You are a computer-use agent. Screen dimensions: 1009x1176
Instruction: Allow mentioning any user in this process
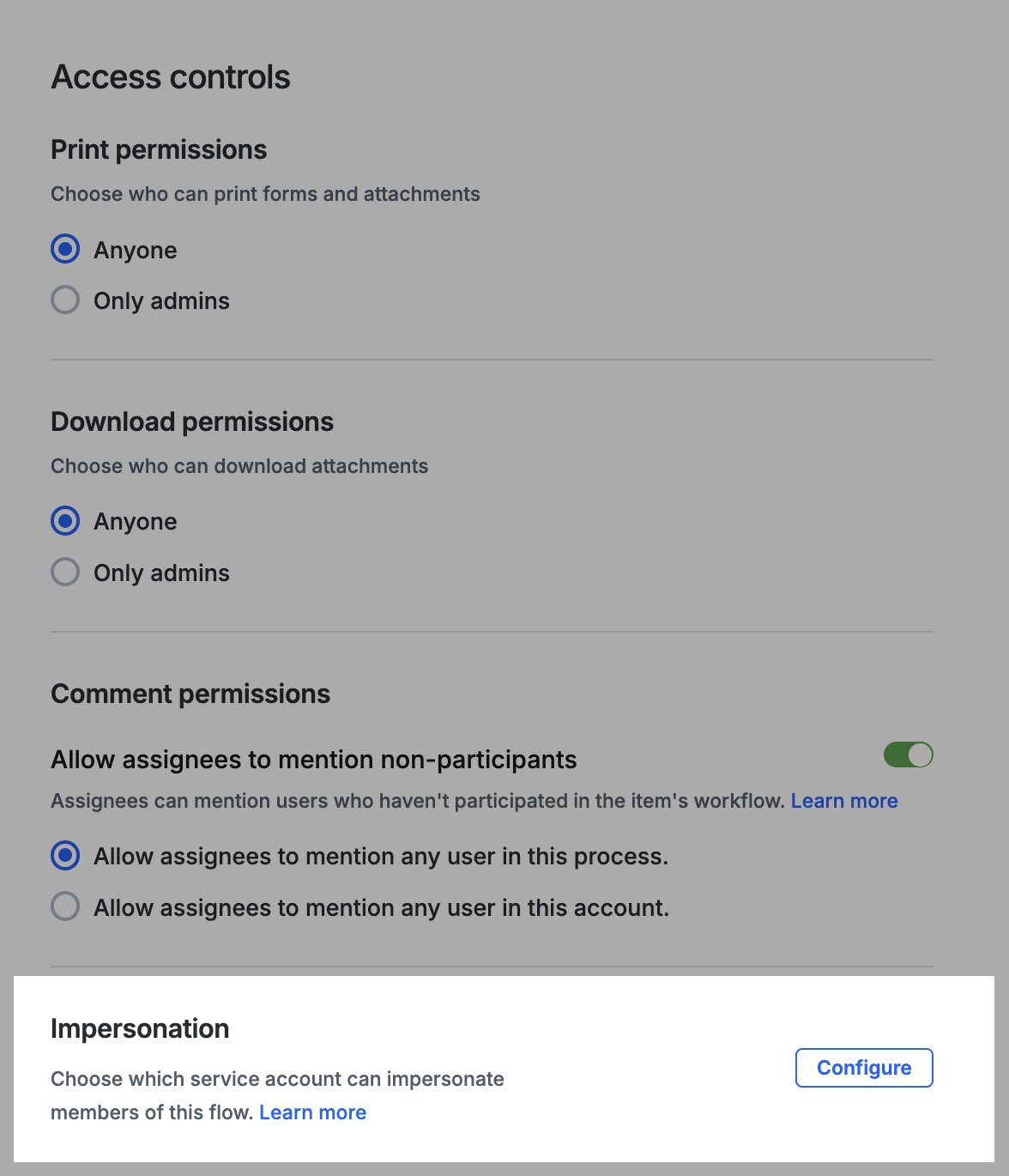(x=65, y=856)
